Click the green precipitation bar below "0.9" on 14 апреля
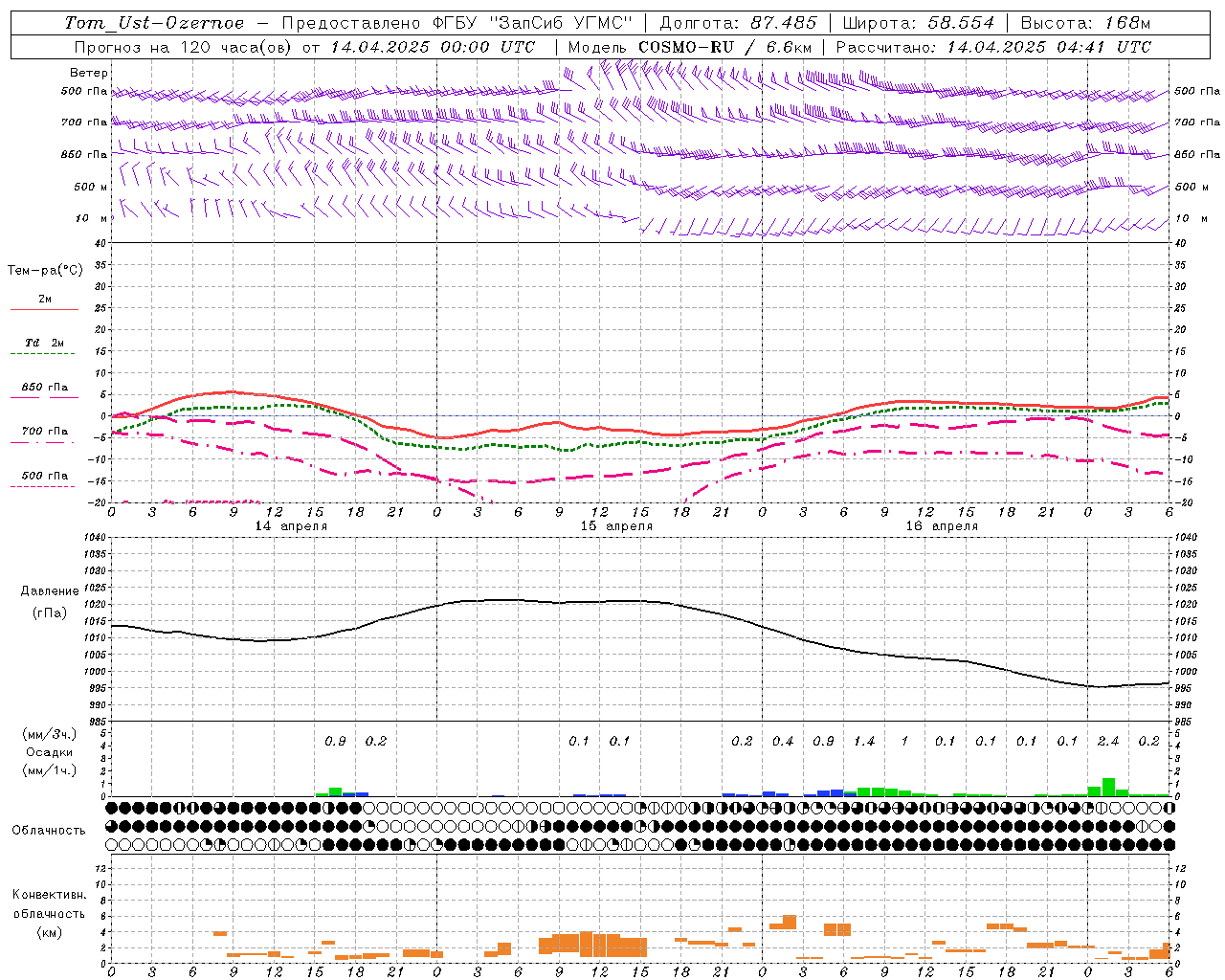 335,791
